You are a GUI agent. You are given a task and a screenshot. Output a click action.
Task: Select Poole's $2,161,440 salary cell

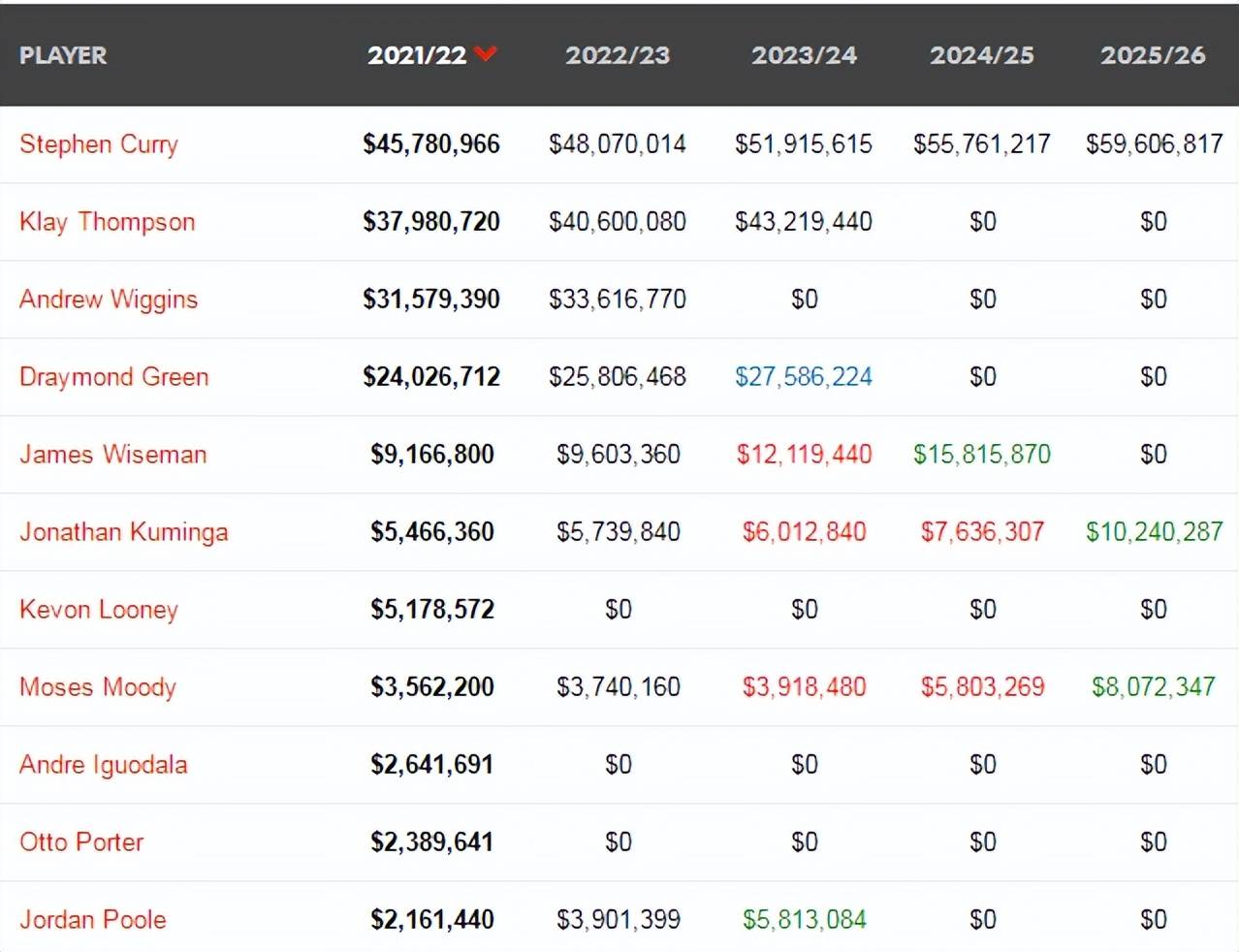tap(432, 920)
